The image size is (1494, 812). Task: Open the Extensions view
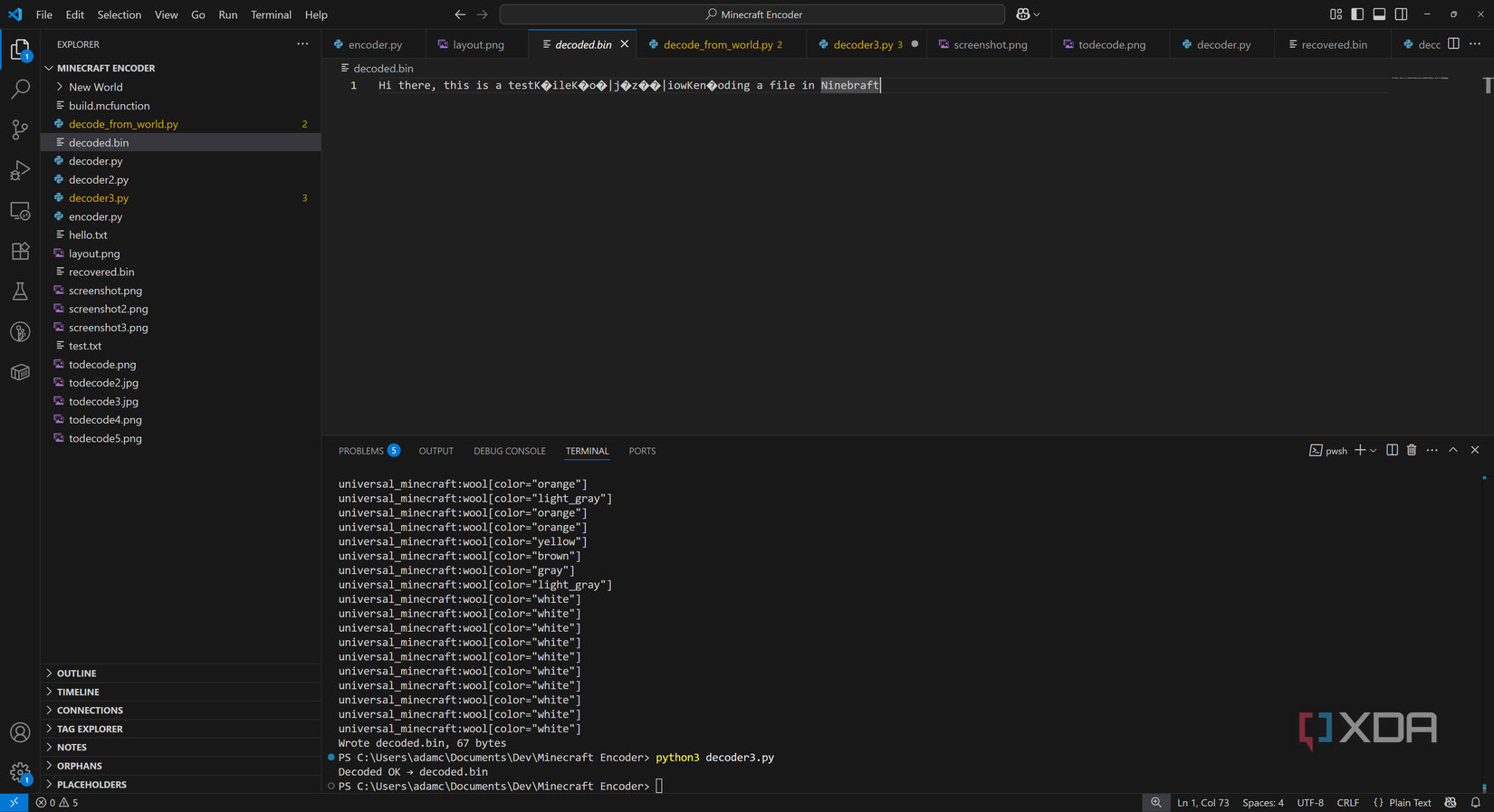coord(20,251)
